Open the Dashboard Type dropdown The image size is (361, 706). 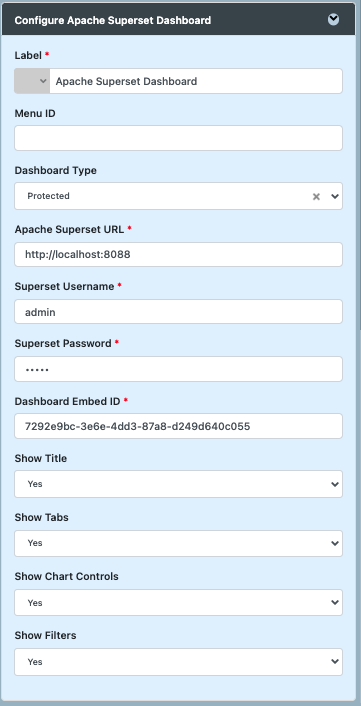[x=335, y=196]
